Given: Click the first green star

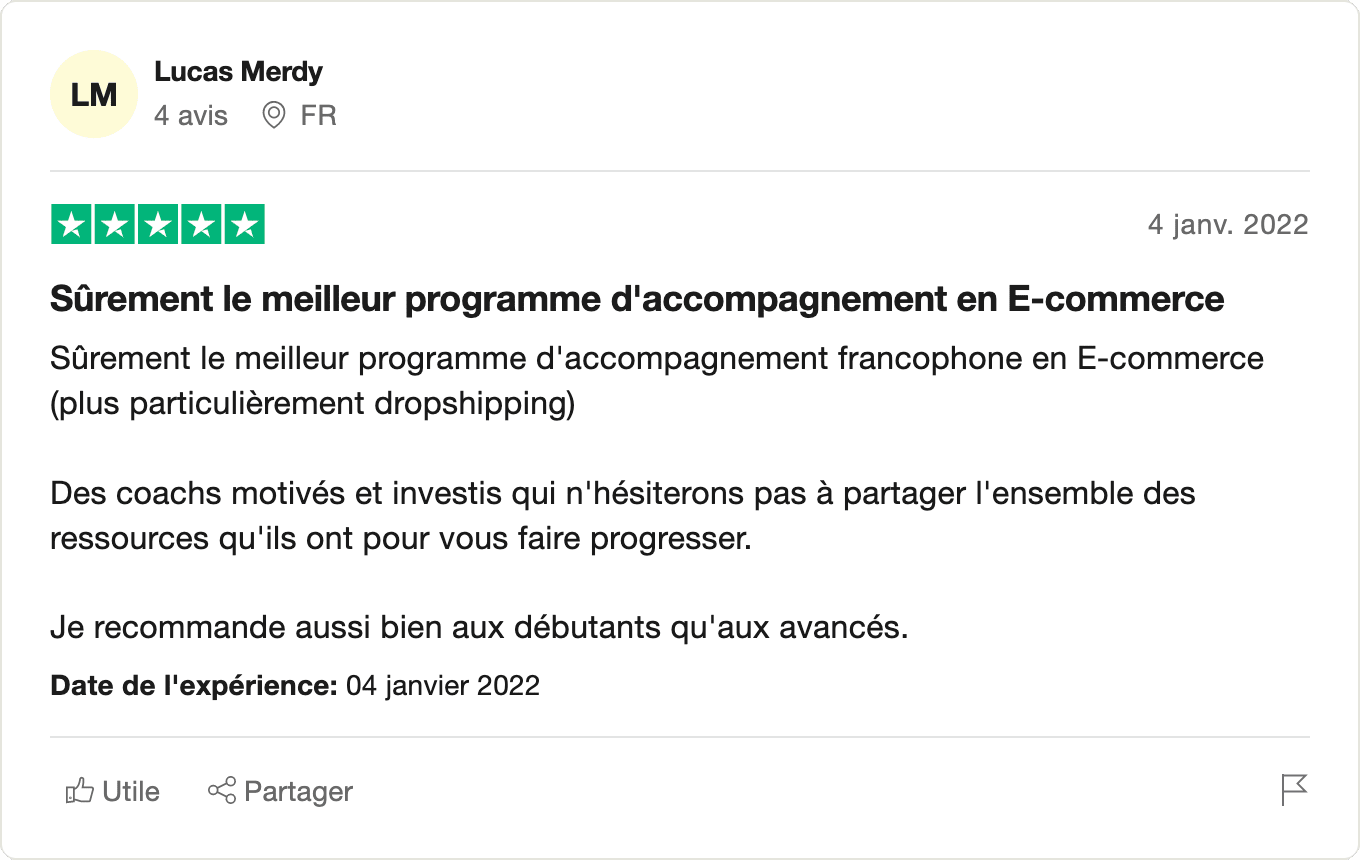Looking at the screenshot, I should pos(71,224).
